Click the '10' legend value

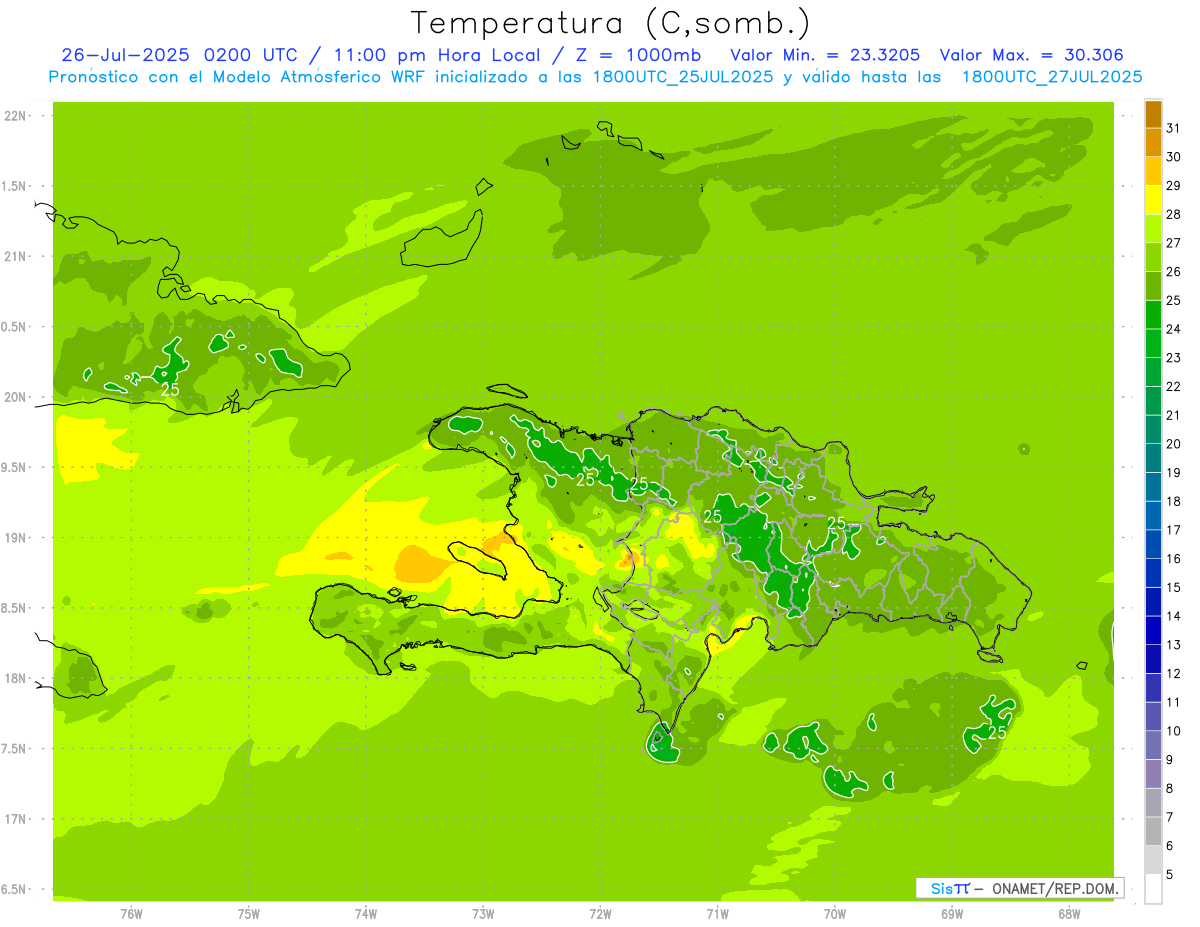[x=1174, y=731]
